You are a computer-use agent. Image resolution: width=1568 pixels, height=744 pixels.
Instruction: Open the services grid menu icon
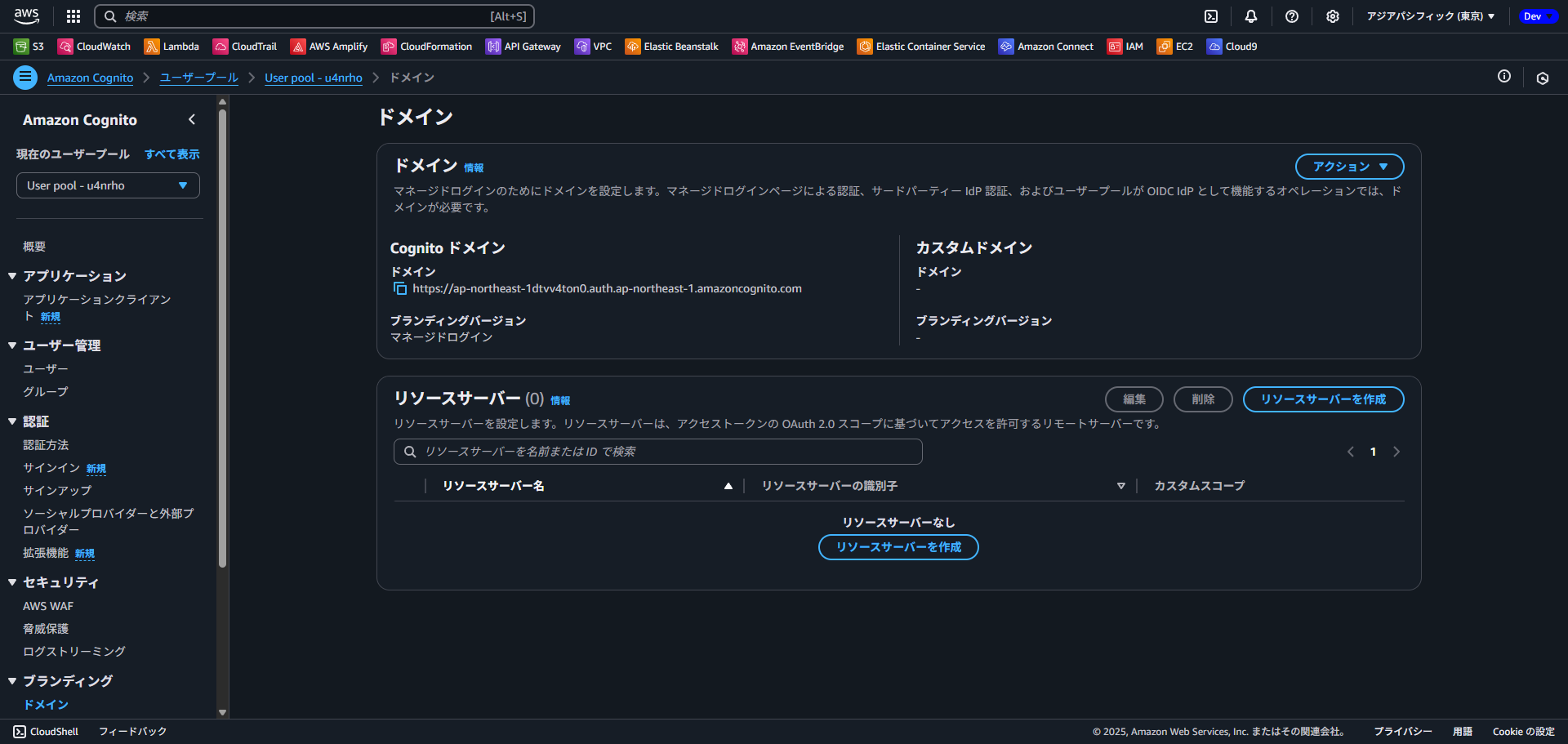[73, 16]
